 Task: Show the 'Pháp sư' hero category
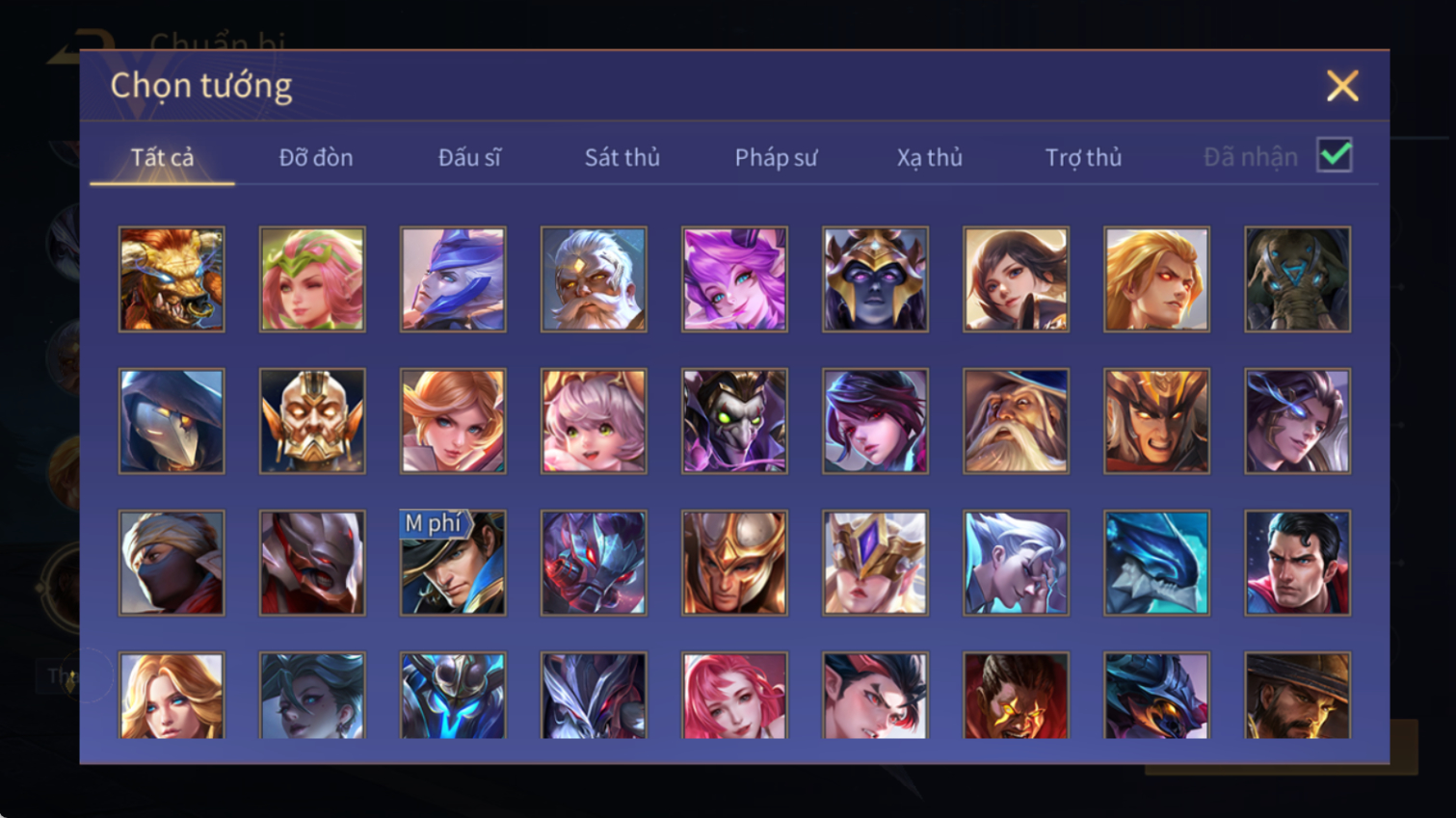[x=776, y=157]
